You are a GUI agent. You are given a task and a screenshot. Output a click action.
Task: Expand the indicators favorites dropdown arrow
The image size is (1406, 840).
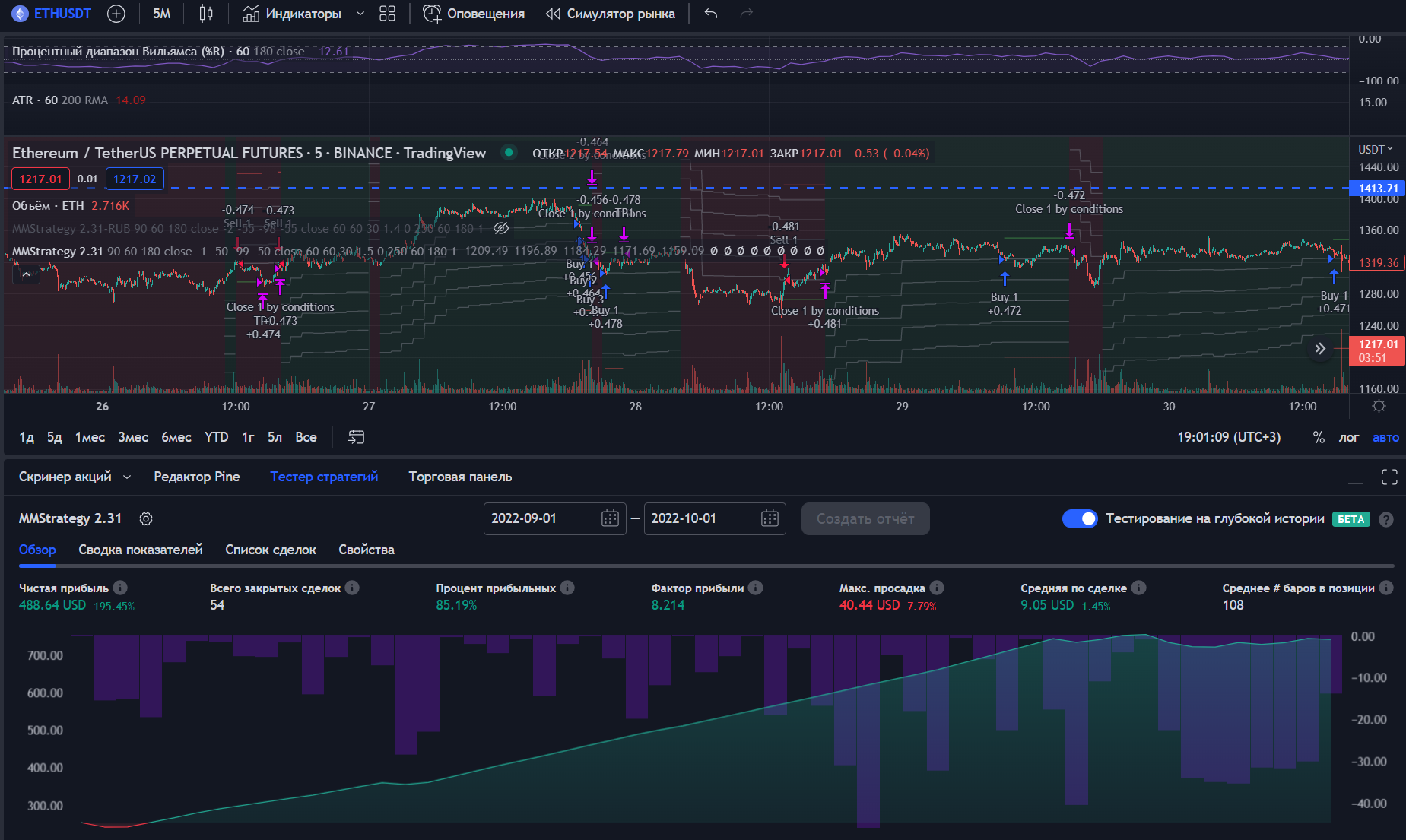click(360, 14)
